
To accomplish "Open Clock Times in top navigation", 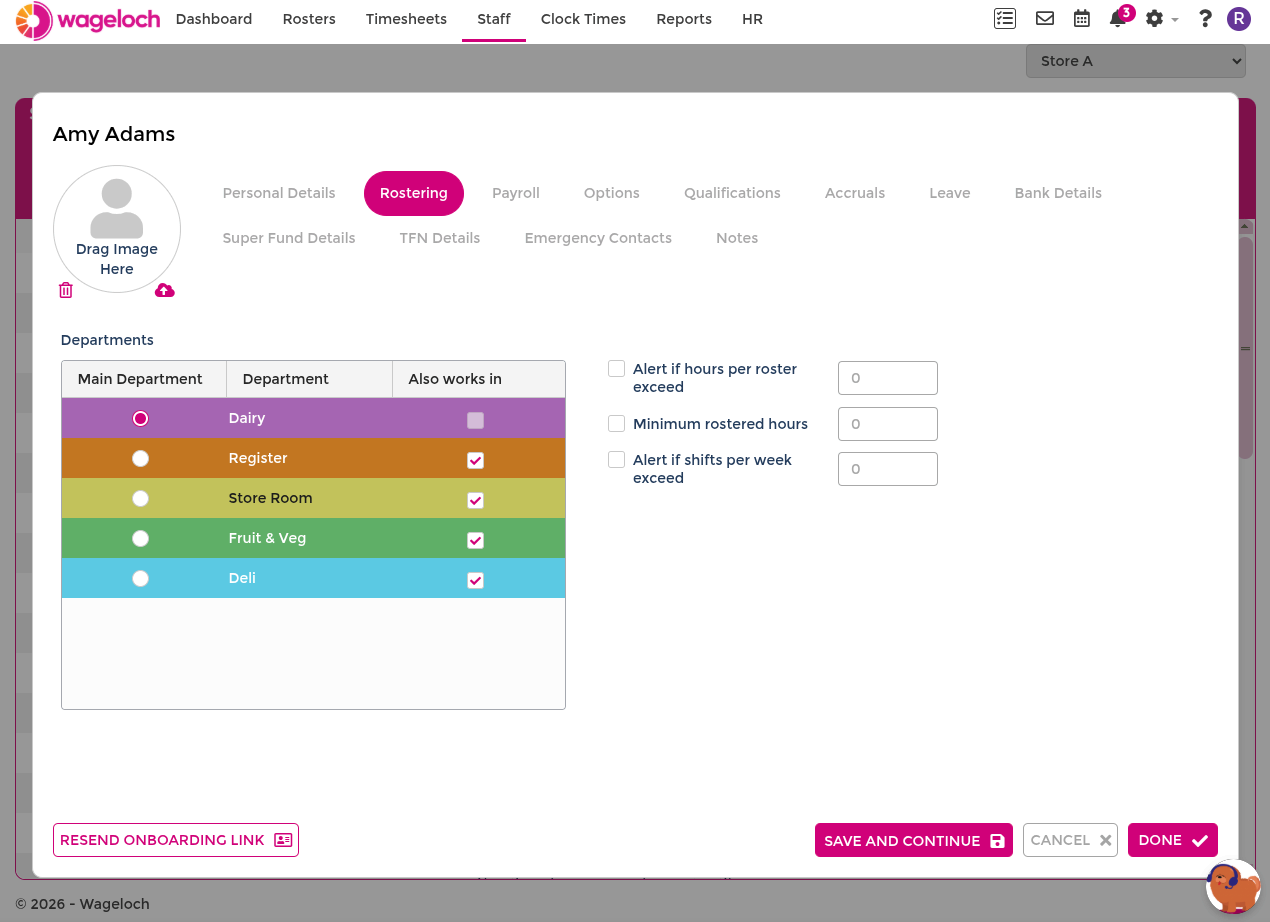I will click(x=583, y=19).
